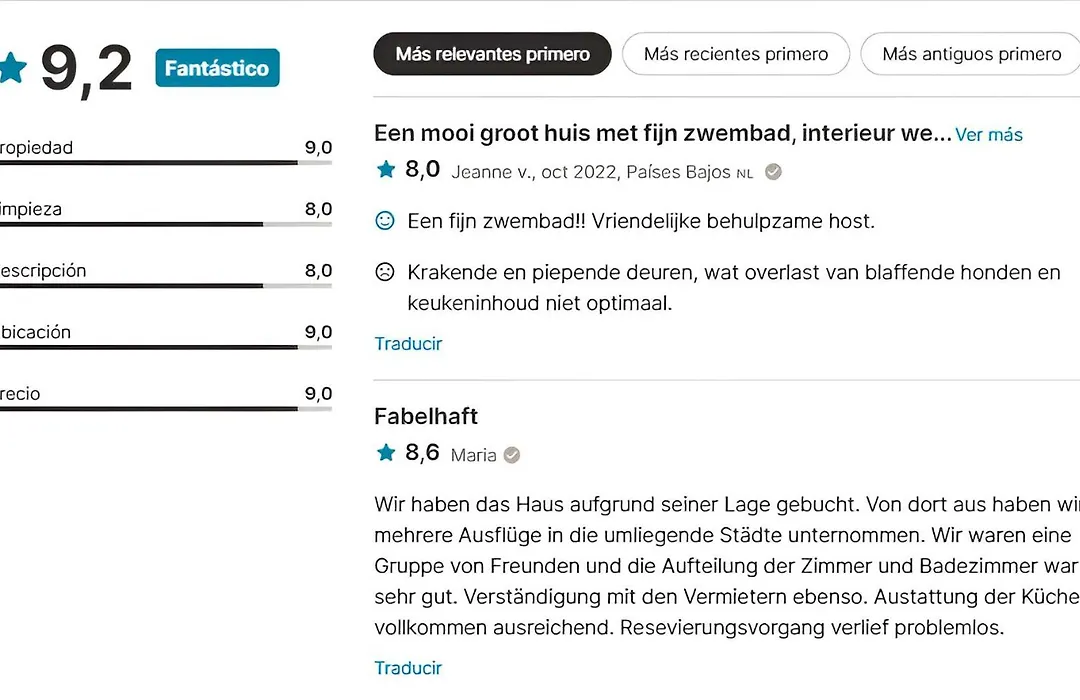Translate the Dutch review with Traducir
This screenshot has width=1080, height=700.
(408, 344)
